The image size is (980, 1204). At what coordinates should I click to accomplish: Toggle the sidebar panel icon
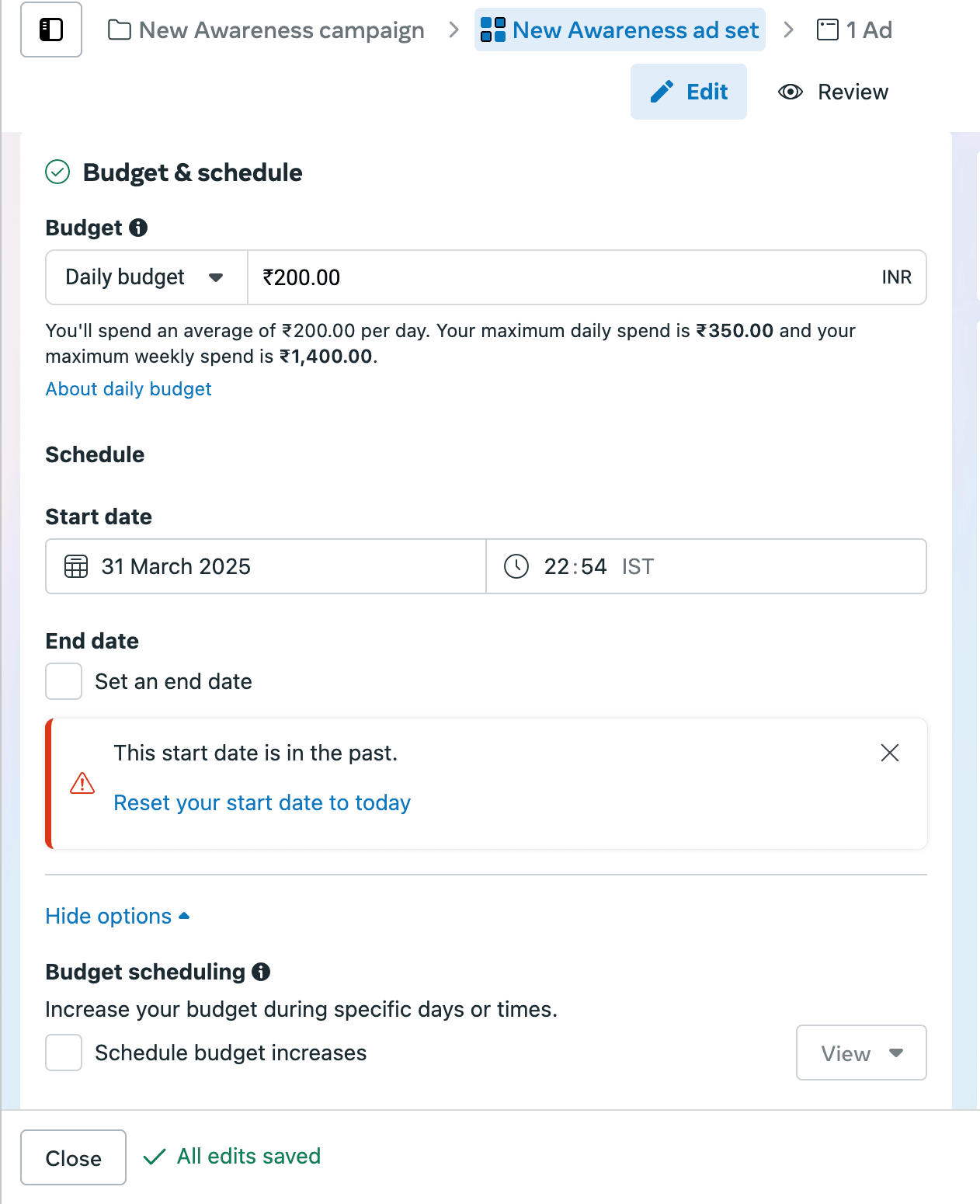tap(51, 30)
